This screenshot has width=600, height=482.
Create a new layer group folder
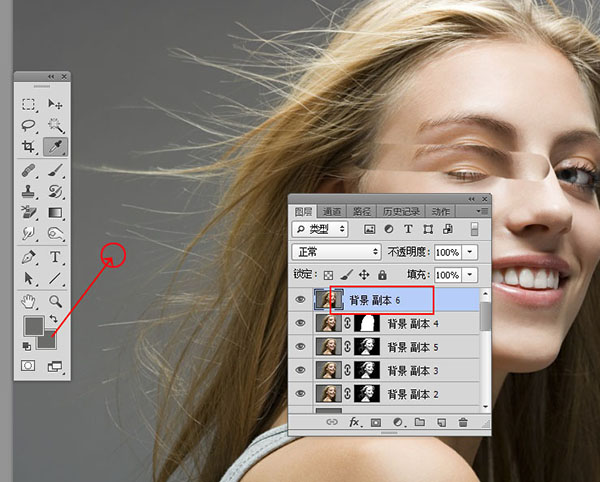(x=419, y=422)
